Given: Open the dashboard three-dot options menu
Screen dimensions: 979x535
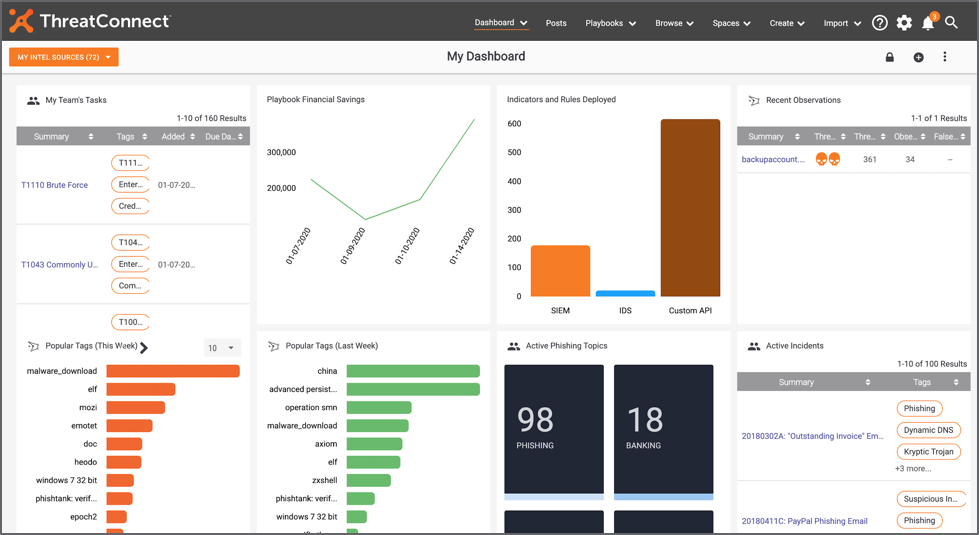Looking at the screenshot, I should click(945, 57).
